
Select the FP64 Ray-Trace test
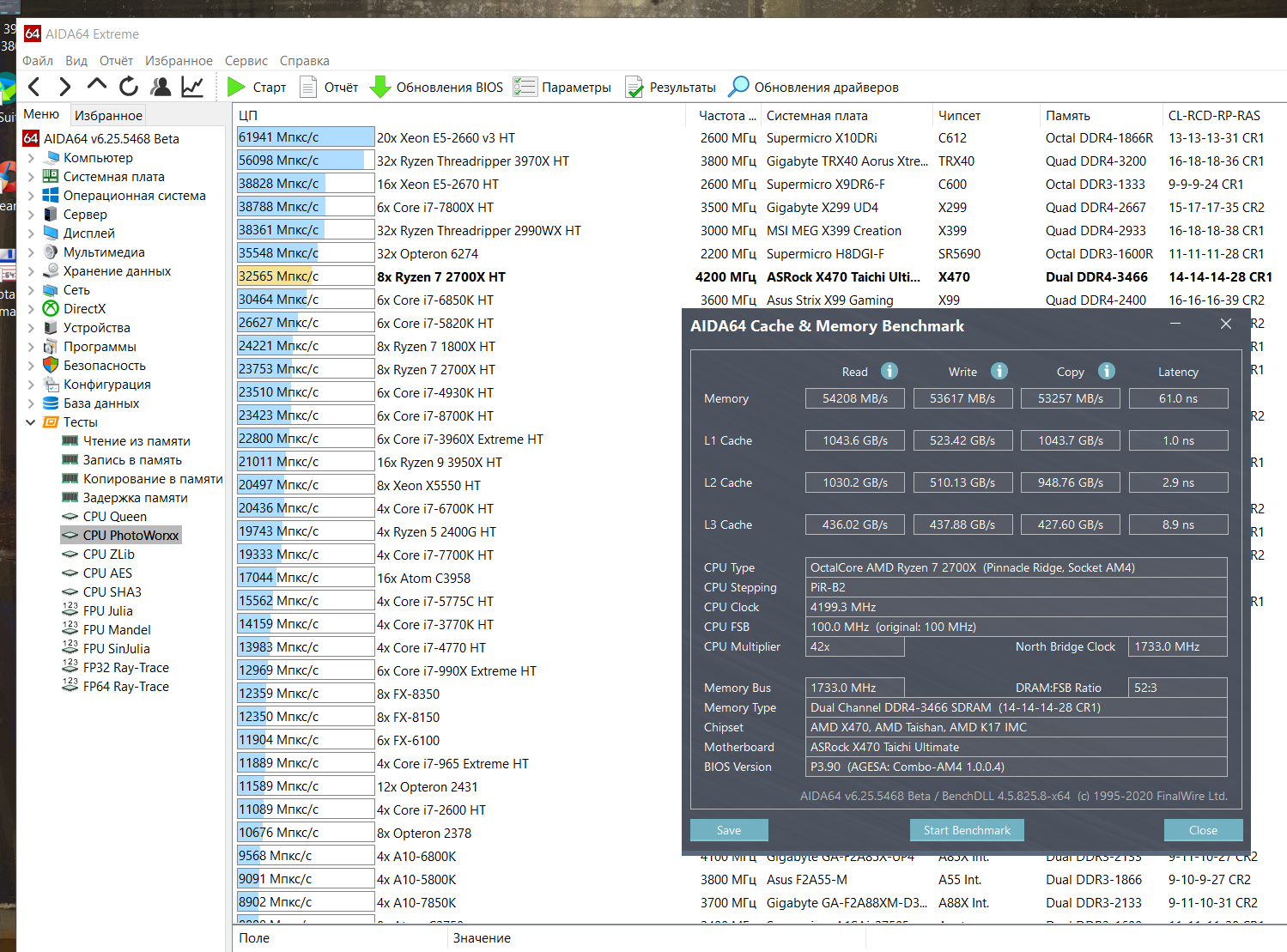[x=126, y=687]
